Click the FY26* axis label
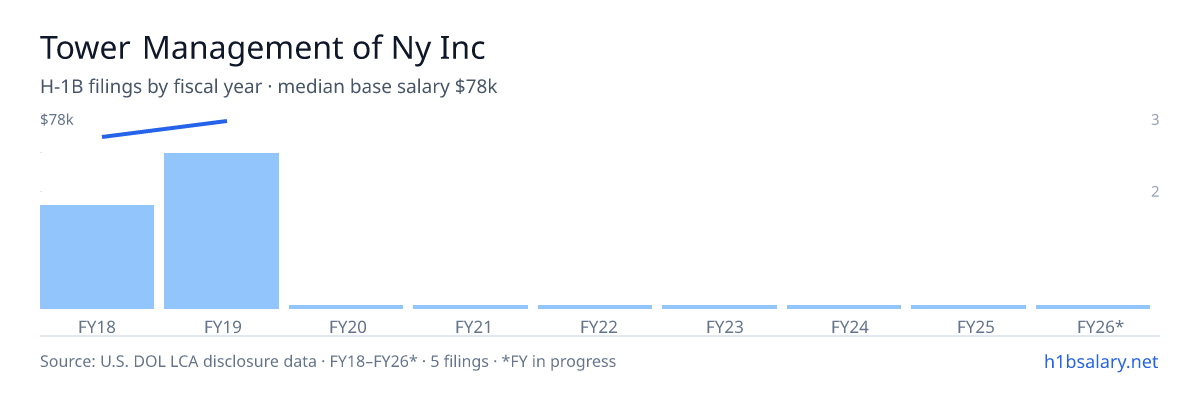The image size is (1200, 400). [x=1100, y=326]
